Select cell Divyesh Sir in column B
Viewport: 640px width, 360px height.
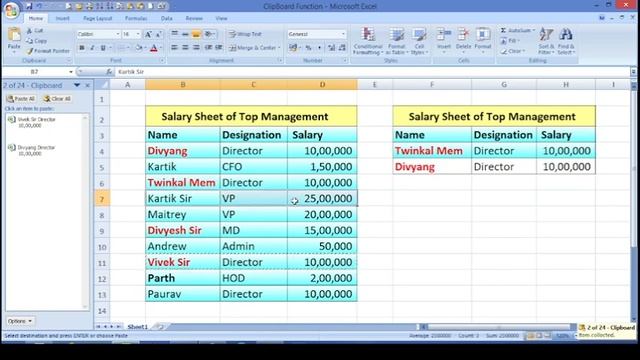tap(182, 231)
